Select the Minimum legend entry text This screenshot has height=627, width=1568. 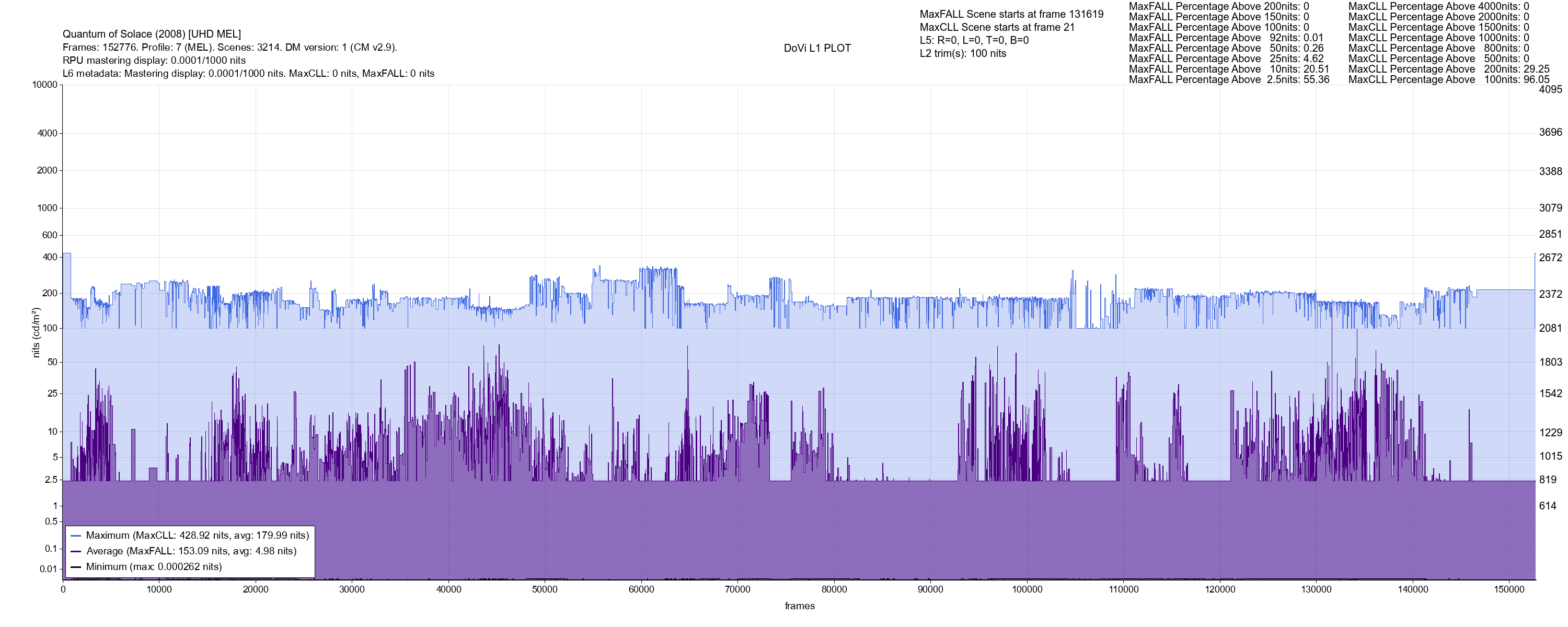tap(153, 567)
